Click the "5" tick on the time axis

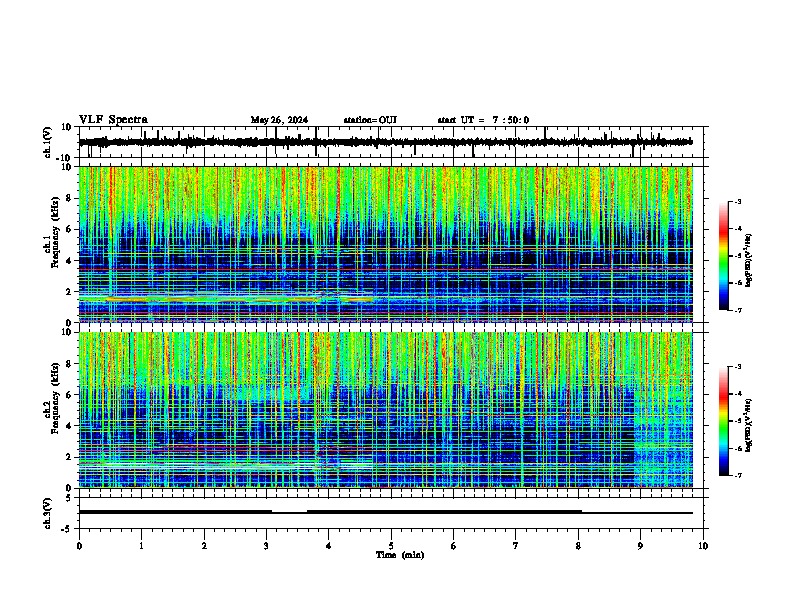pos(391,546)
